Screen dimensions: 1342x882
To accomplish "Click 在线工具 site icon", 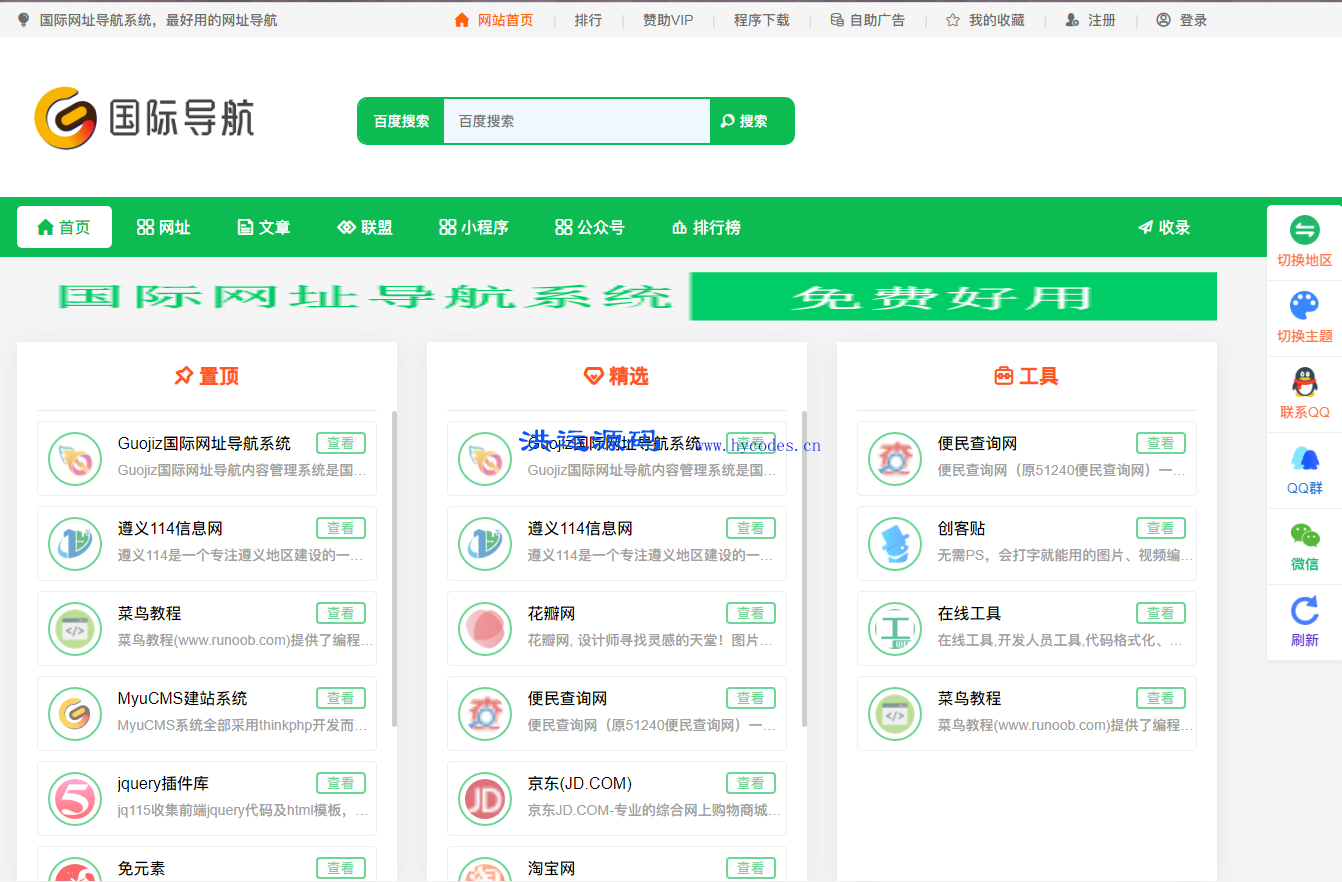I will (895, 629).
